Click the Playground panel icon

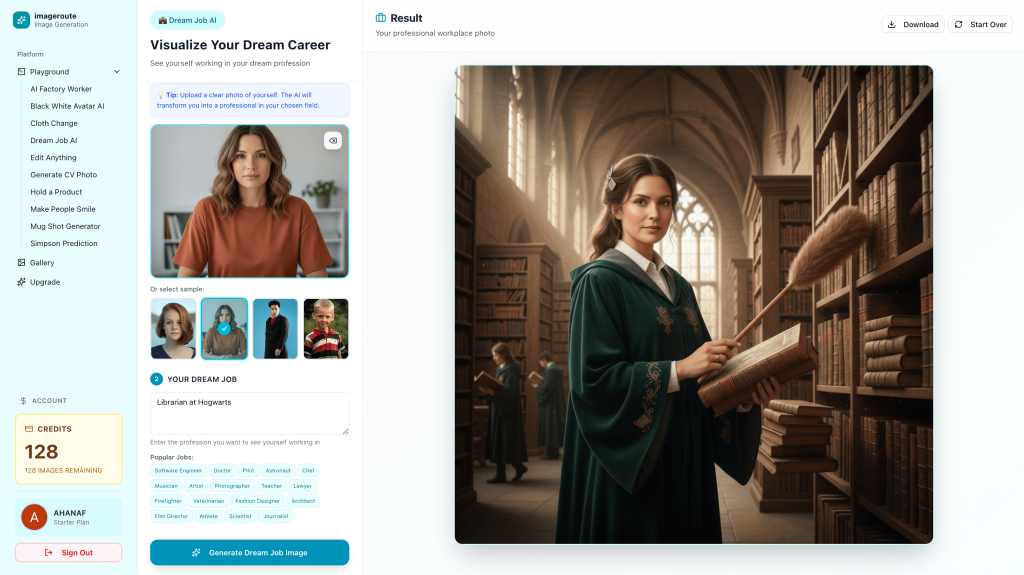(22, 72)
